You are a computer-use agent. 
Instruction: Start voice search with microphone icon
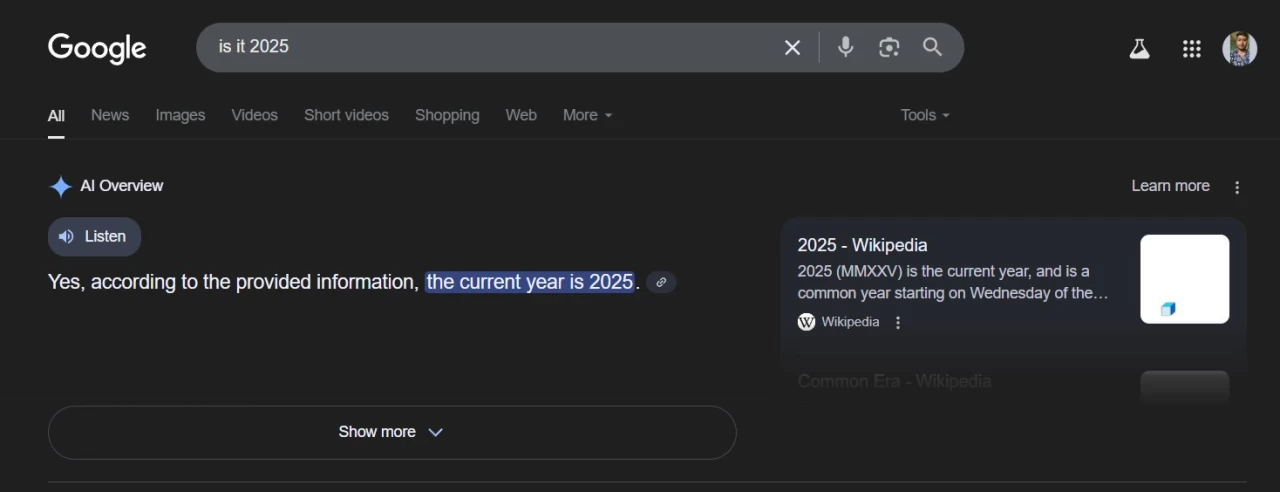(x=846, y=47)
